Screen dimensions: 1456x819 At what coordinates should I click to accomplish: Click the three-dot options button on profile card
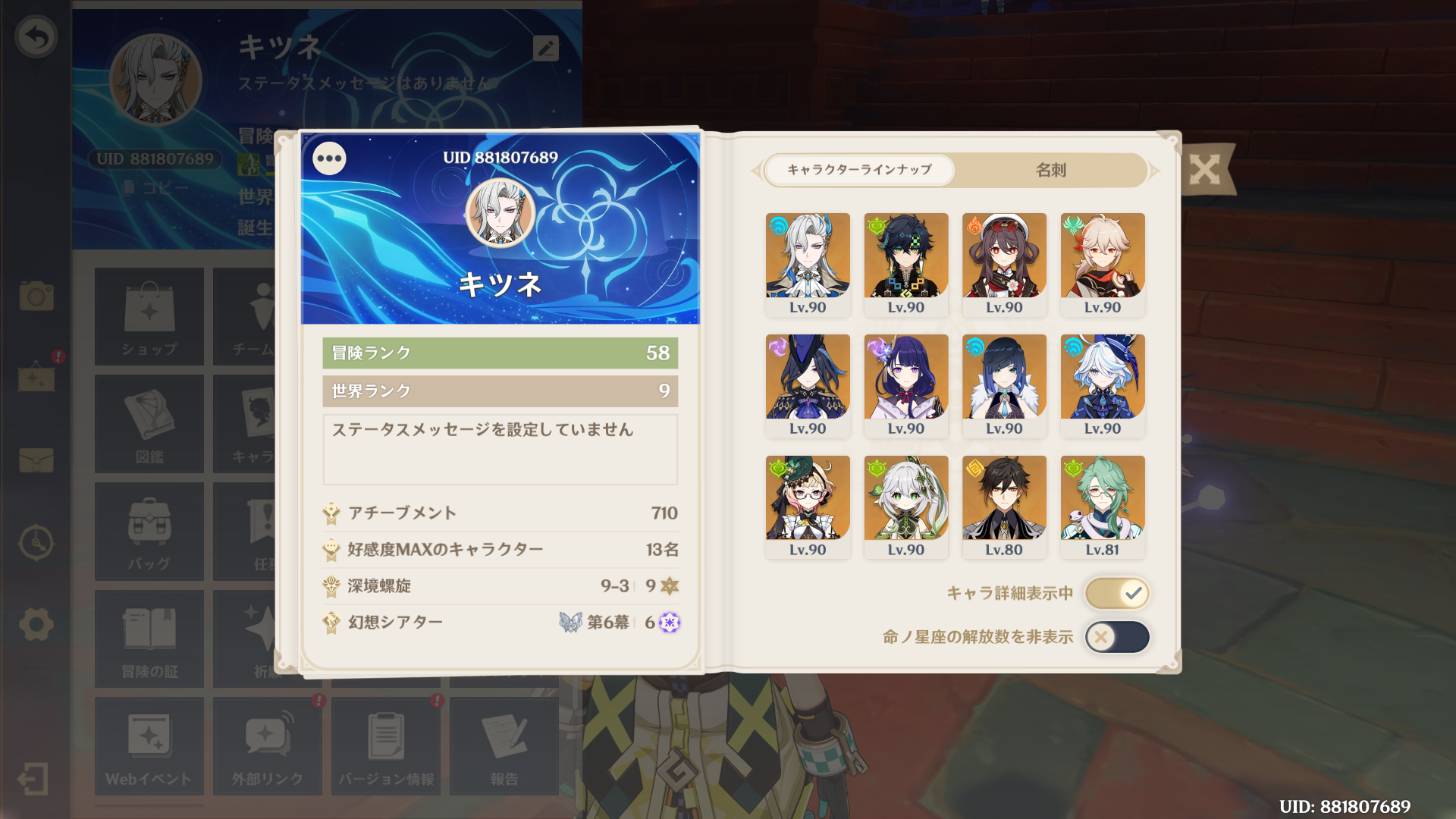[329, 158]
